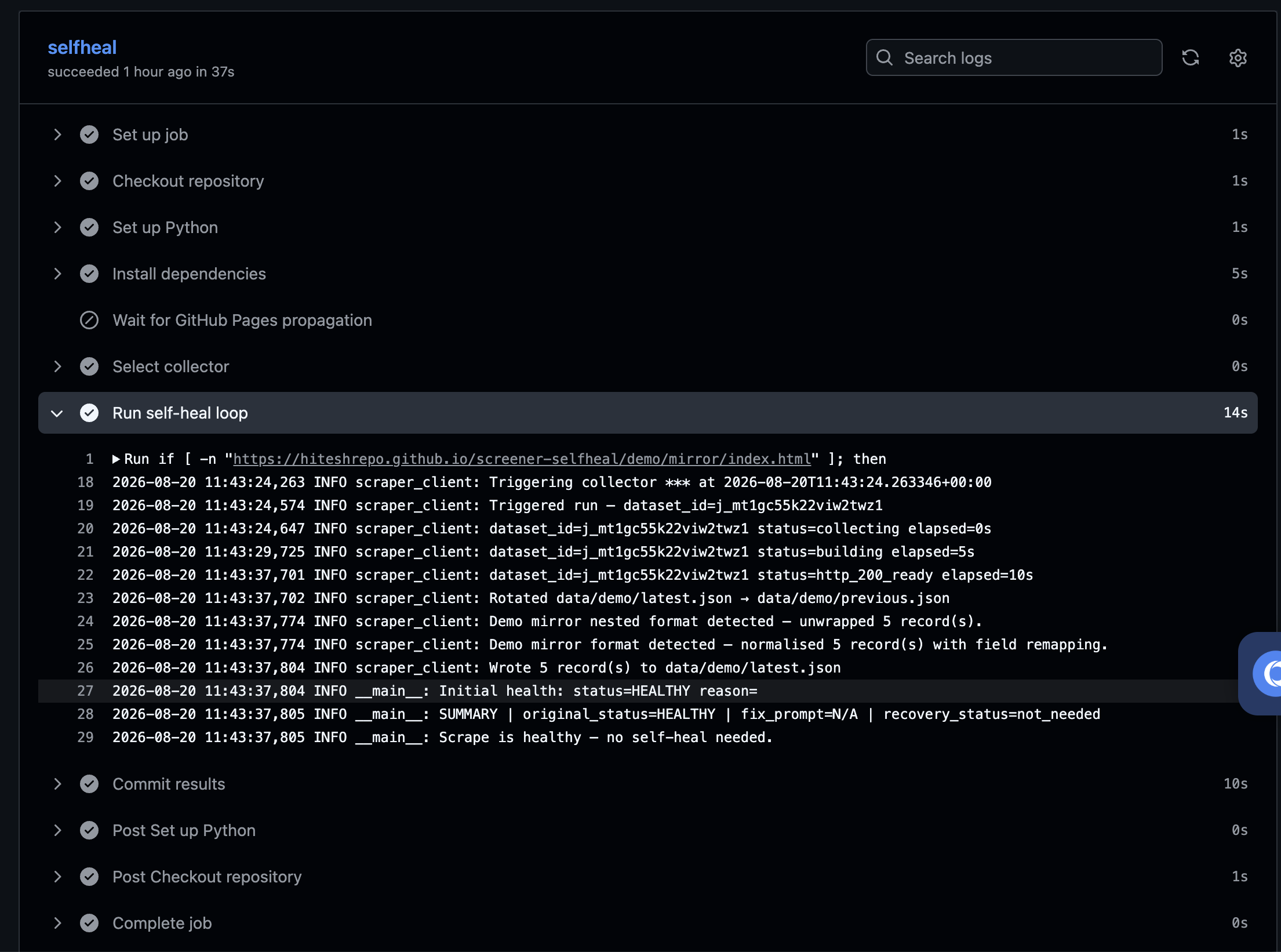Click the magnifier icon in Search logs
The width and height of the screenshot is (1281, 952).
point(885,57)
